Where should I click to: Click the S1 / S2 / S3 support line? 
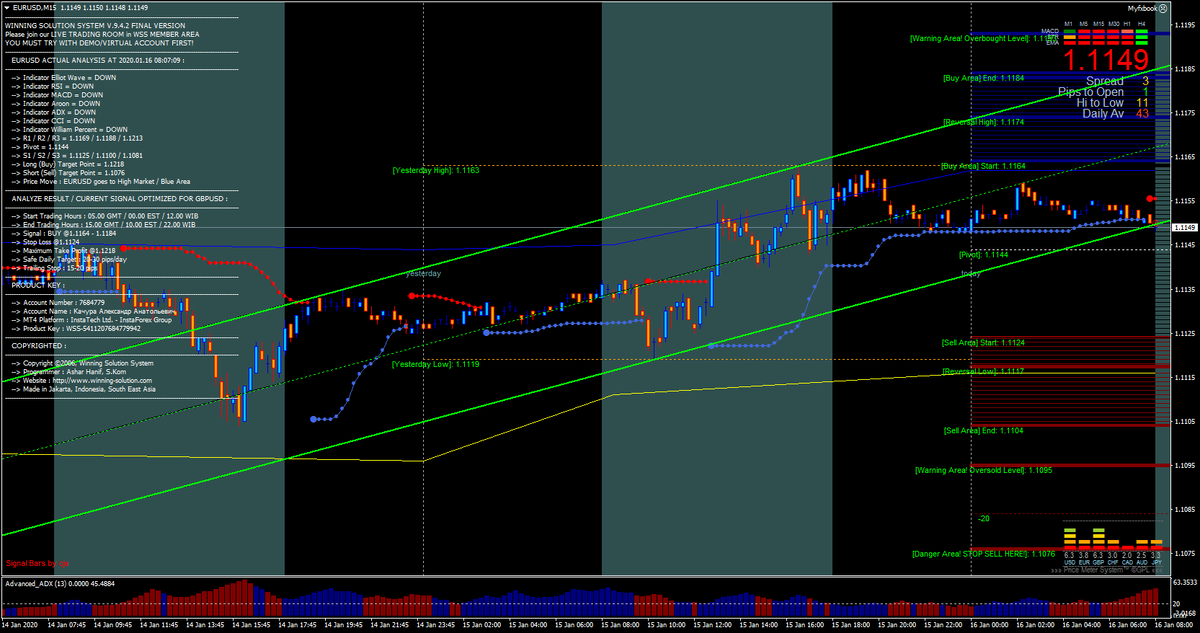77,156
